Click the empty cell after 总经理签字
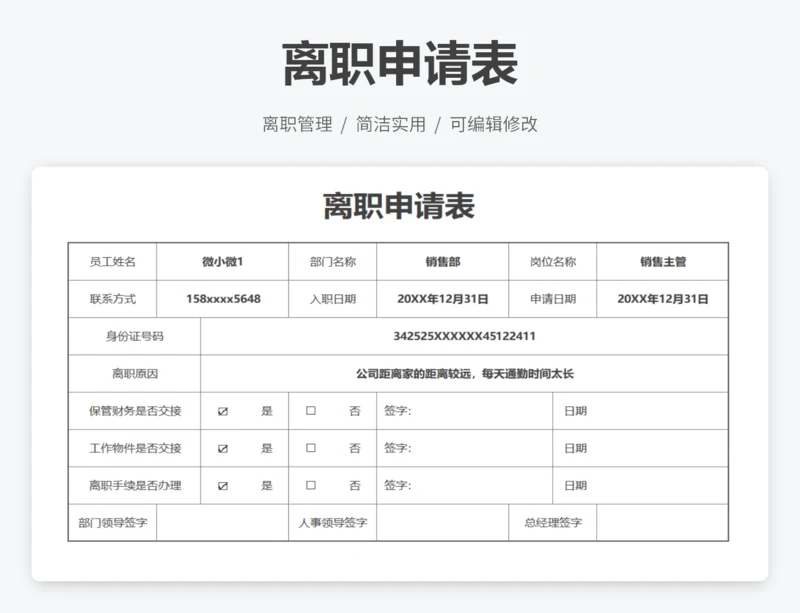 [663, 523]
